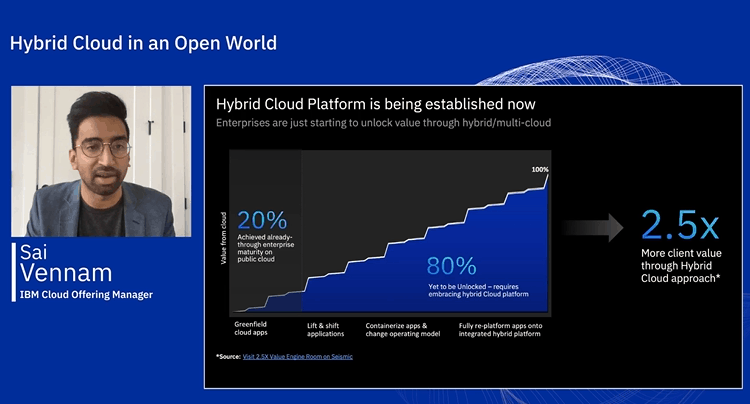Click the speaker video thumbnail of Sai Vennam

101,162
